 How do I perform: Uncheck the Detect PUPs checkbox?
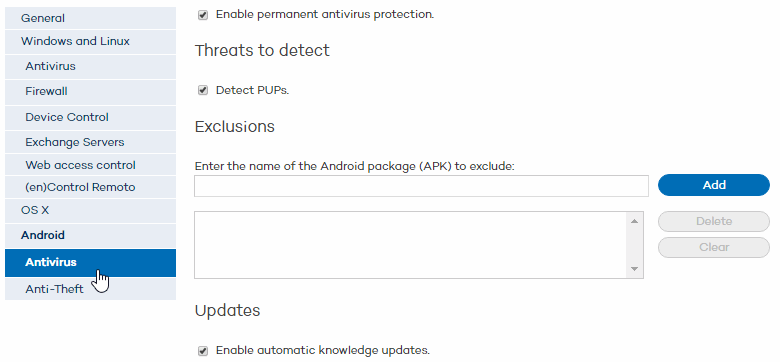[202, 90]
